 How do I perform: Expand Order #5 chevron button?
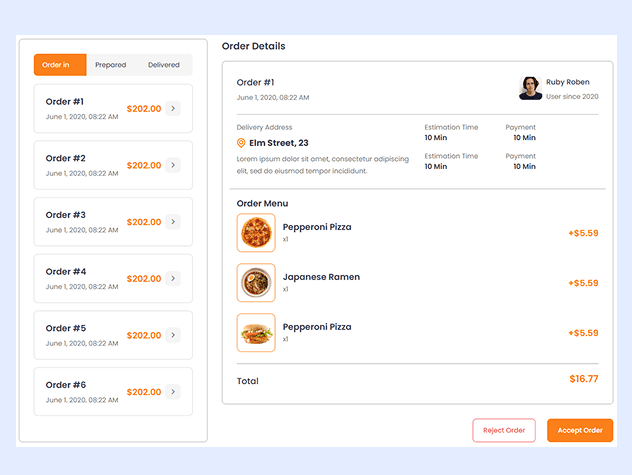tap(173, 335)
